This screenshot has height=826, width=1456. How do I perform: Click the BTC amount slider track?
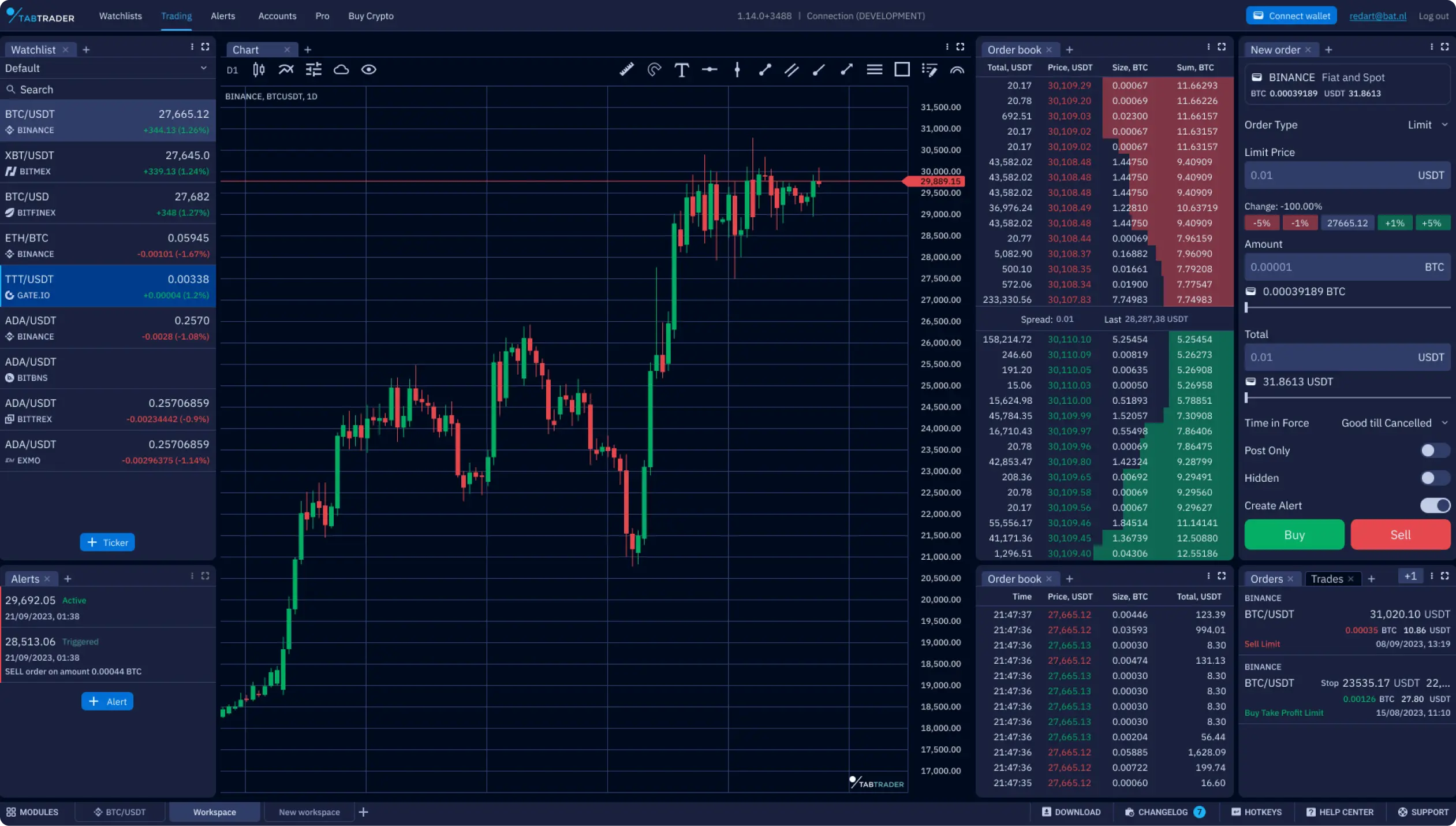point(1347,308)
